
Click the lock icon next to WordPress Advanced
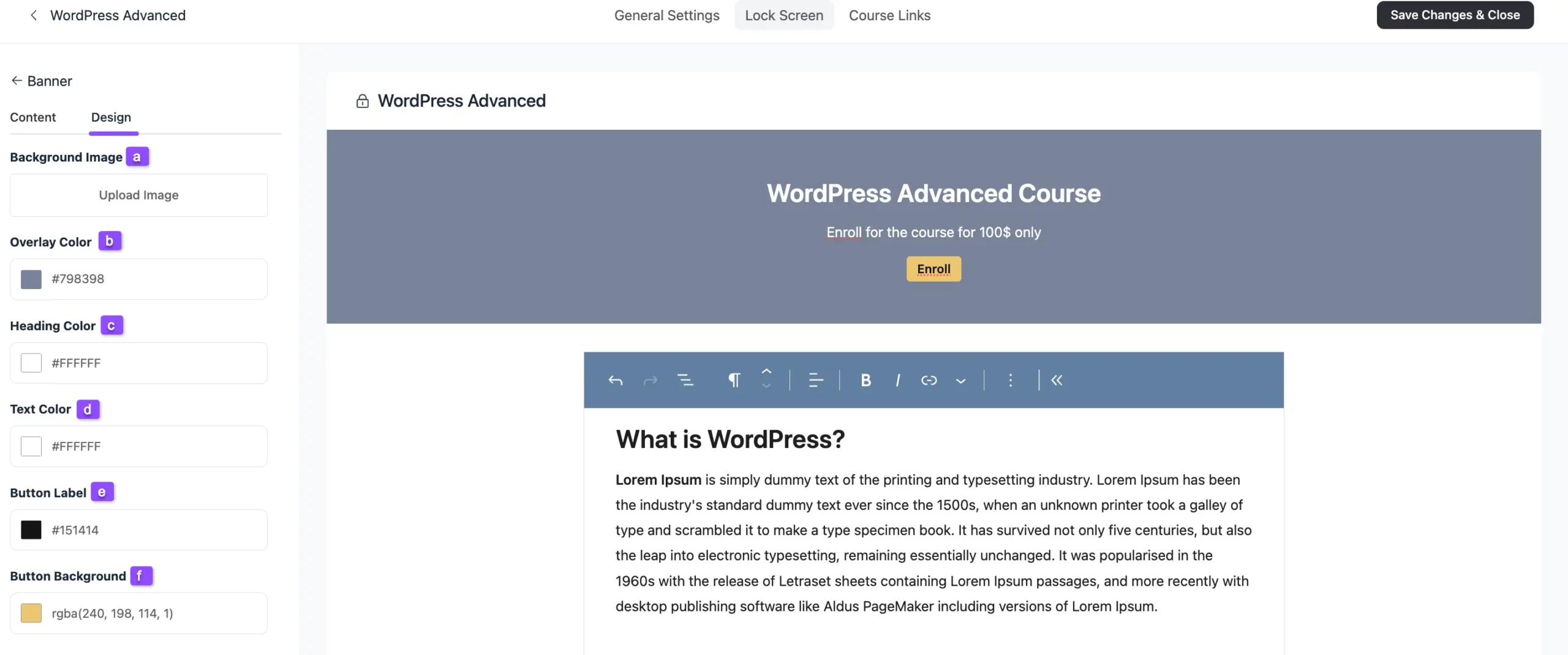[x=363, y=101]
